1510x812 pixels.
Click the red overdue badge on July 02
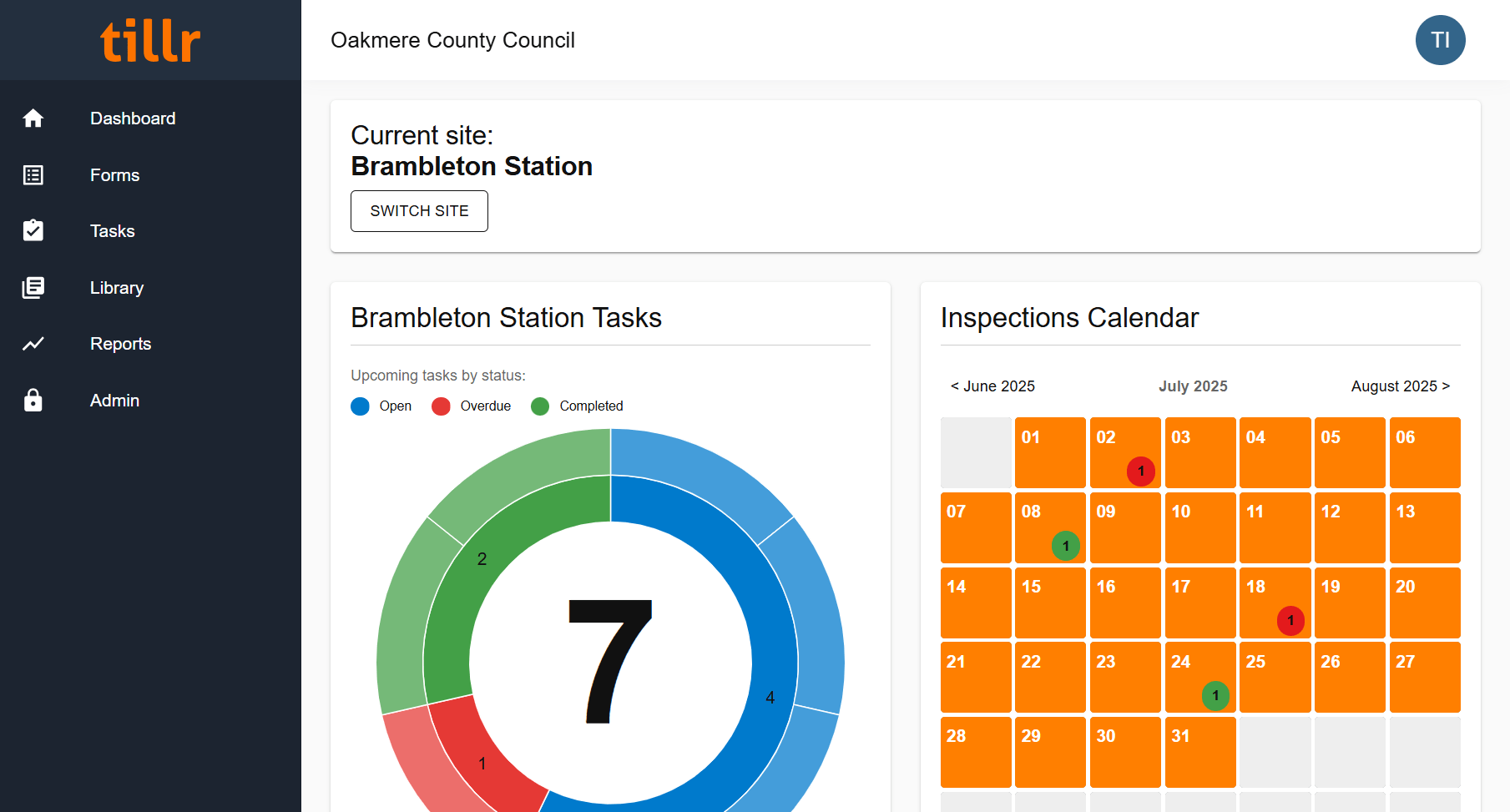(1140, 472)
